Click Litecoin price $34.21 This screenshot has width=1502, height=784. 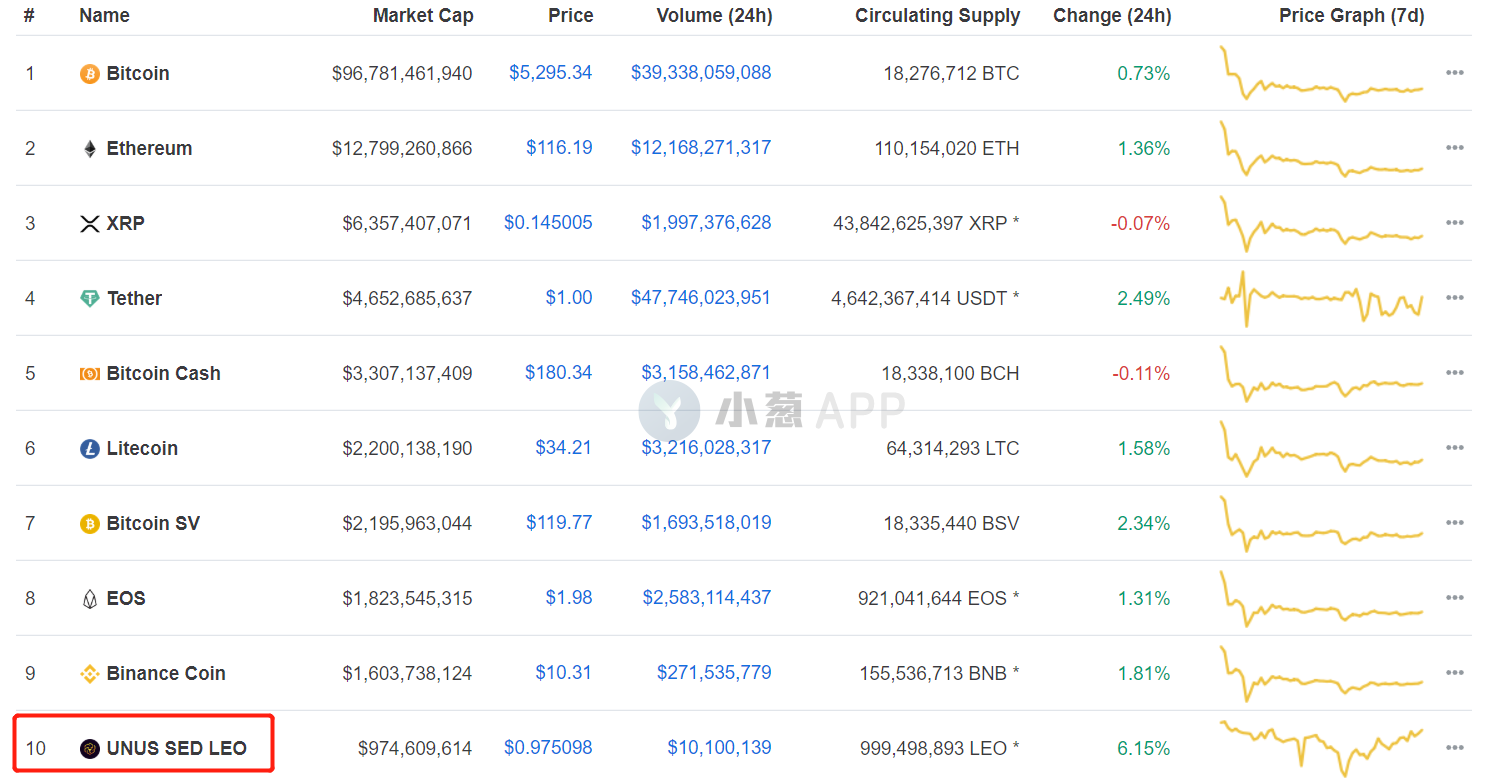click(563, 448)
